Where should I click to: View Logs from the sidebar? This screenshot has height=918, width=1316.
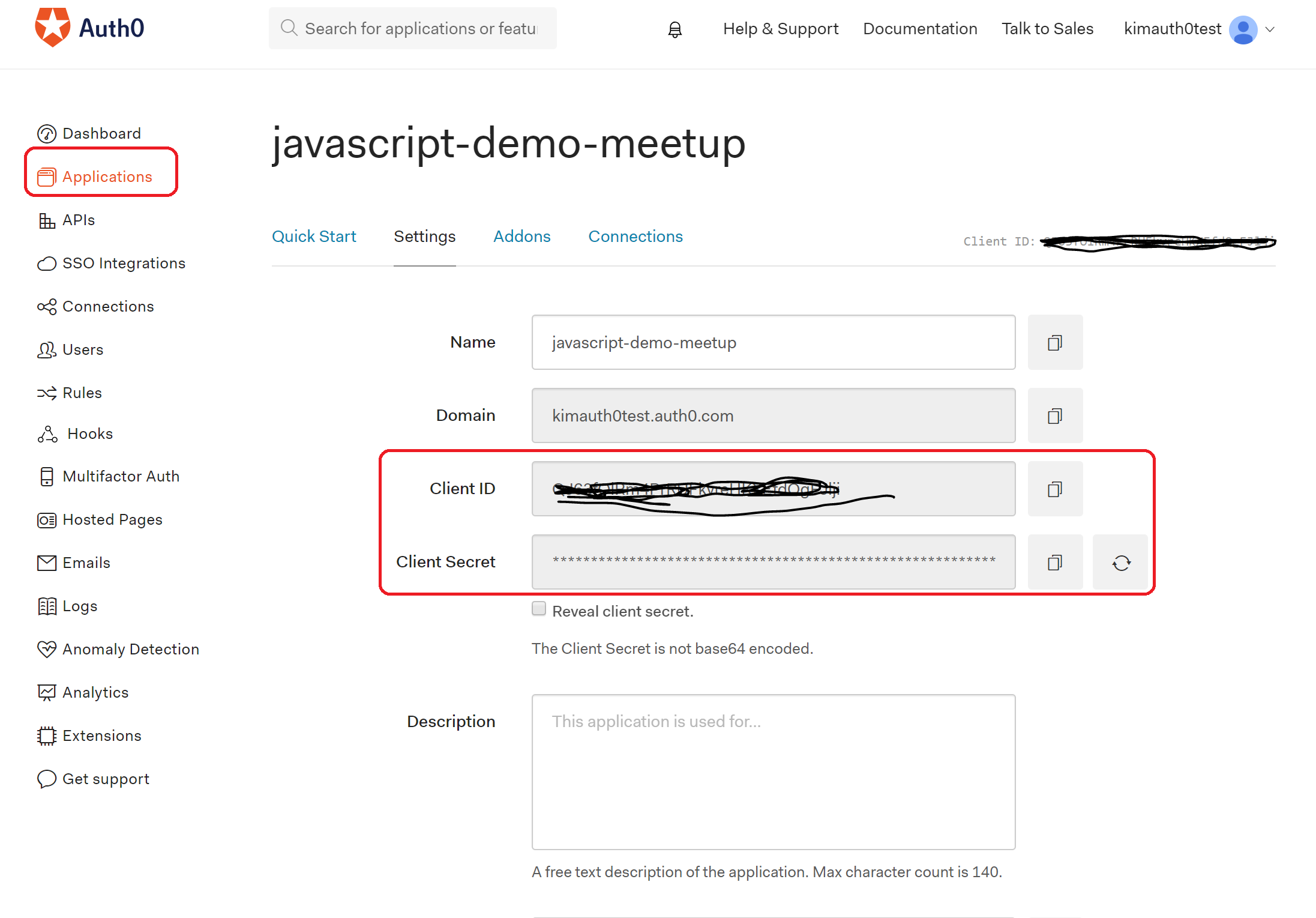pyautogui.click(x=79, y=606)
